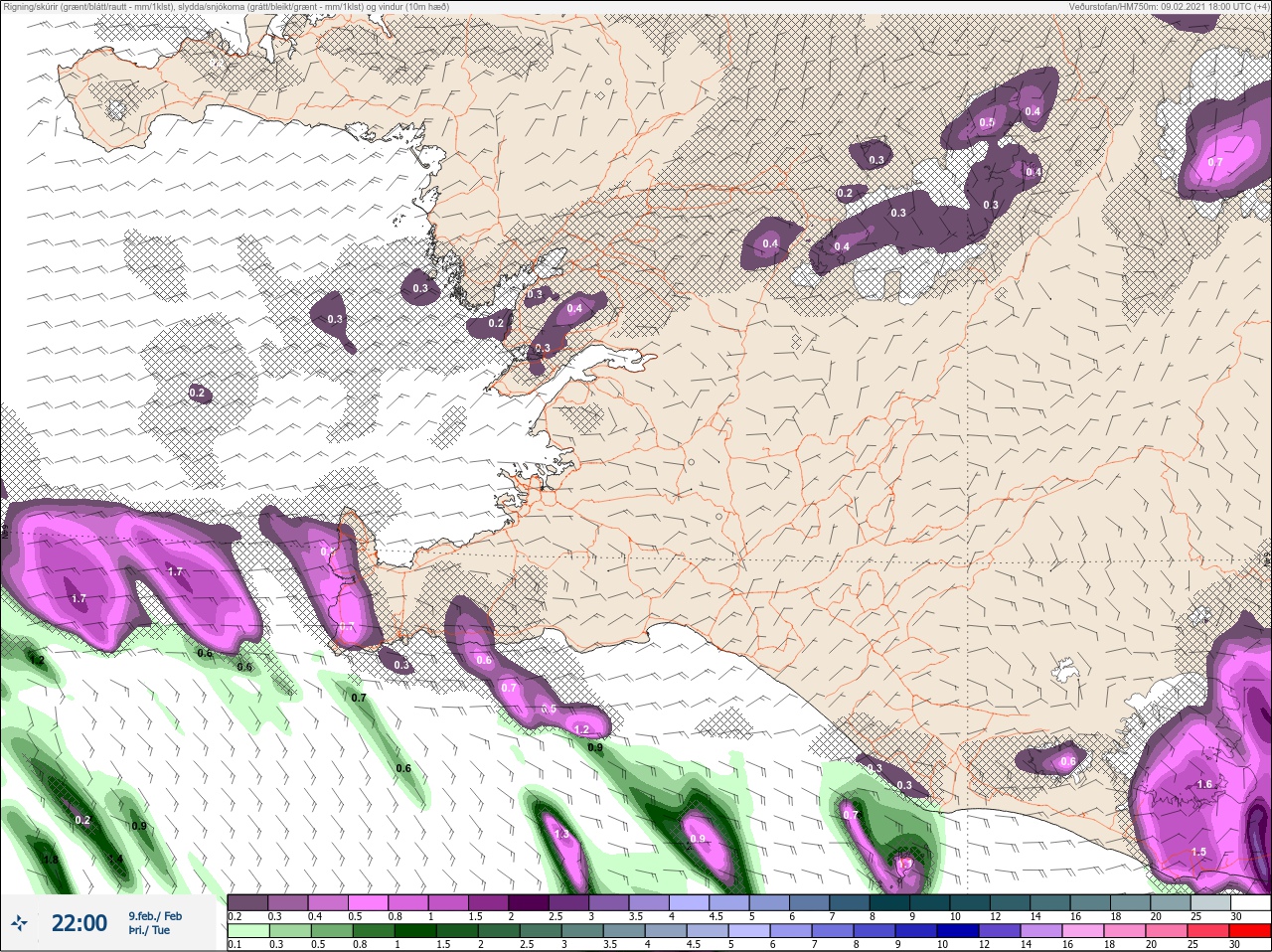Click the 1.3 precipitation value on the map
The width and height of the screenshot is (1272, 952).
(561, 834)
